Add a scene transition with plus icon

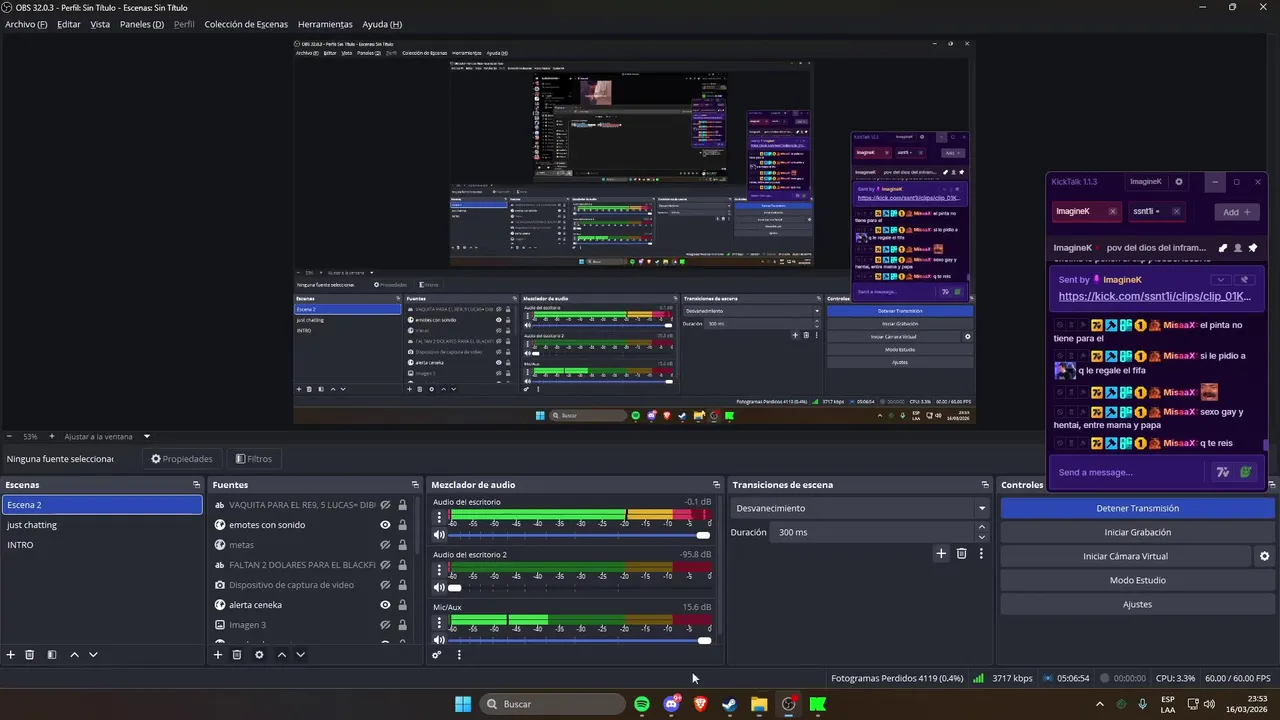941,553
